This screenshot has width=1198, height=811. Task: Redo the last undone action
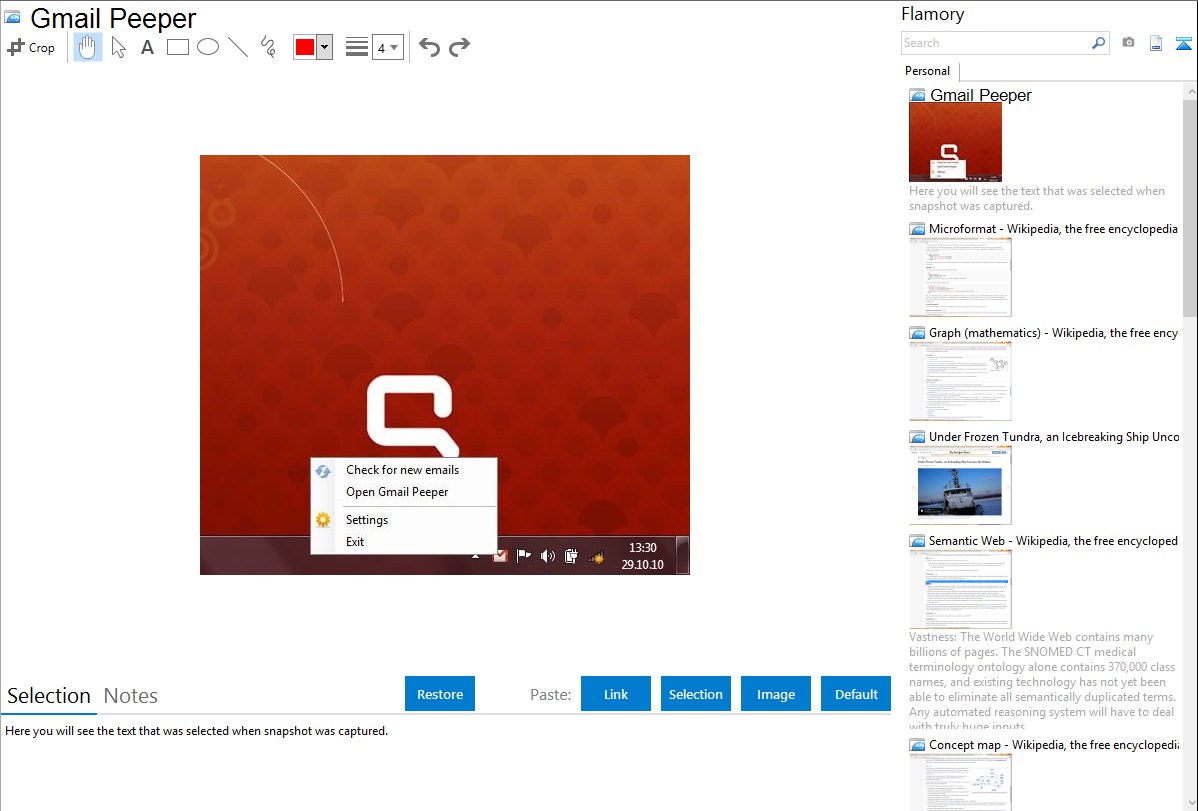(x=459, y=47)
